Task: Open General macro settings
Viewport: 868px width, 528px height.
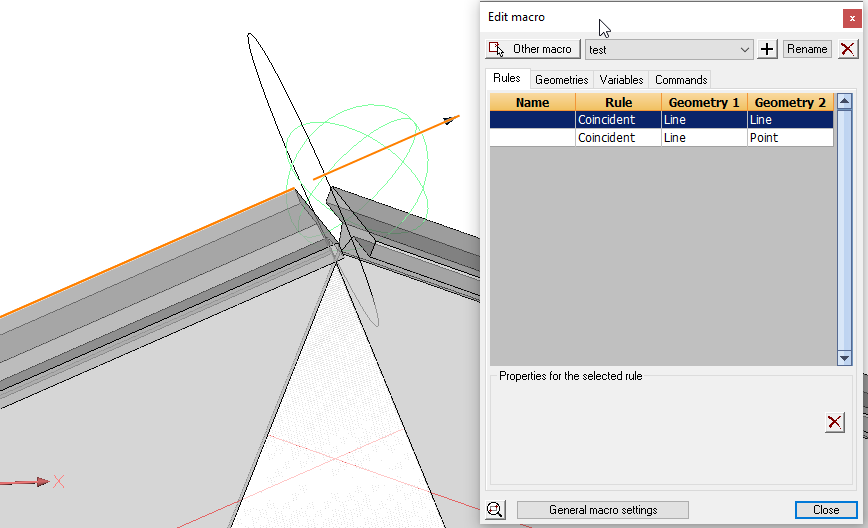Action: (x=602, y=510)
